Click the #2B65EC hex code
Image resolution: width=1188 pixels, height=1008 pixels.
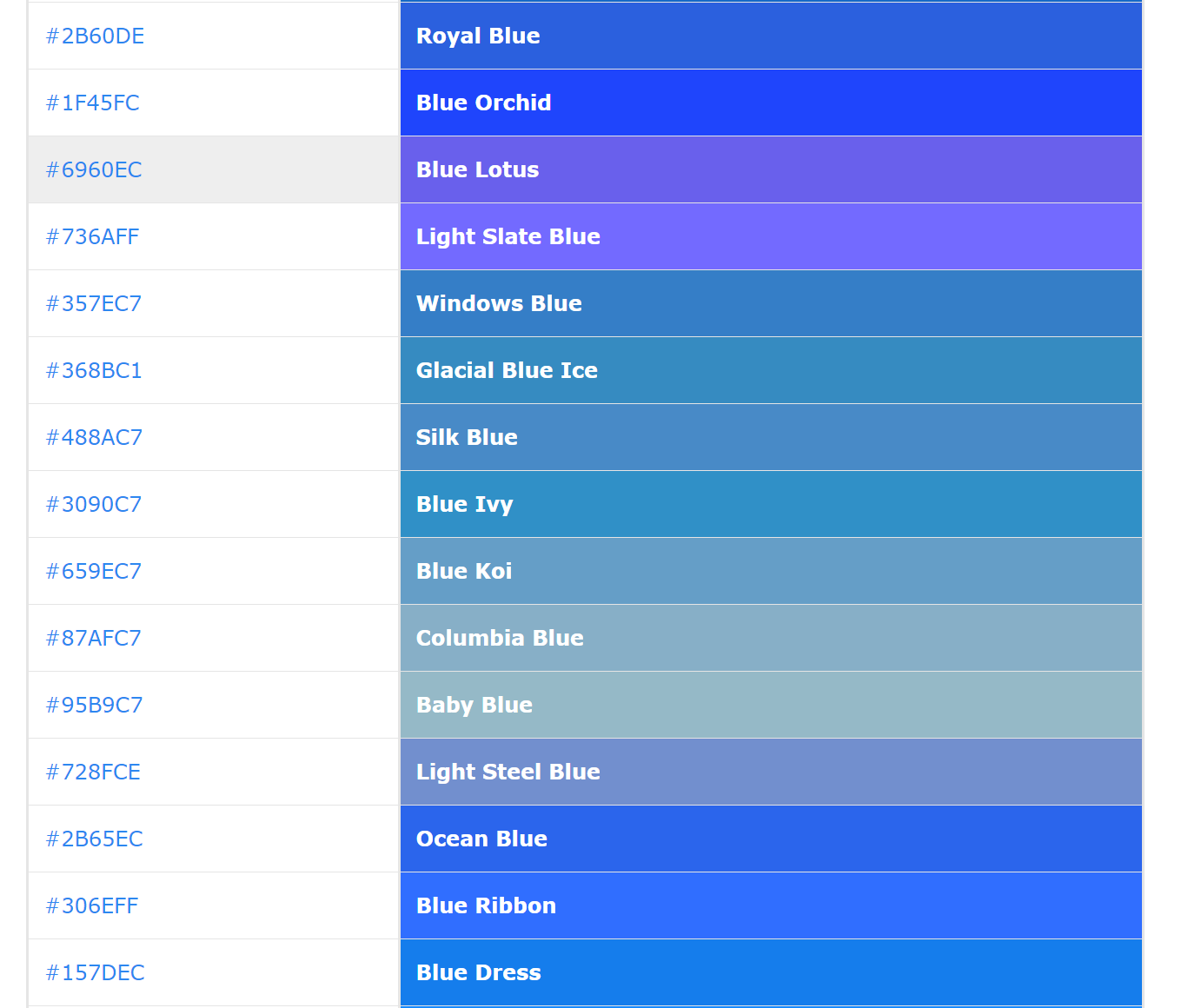click(x=94, y=839)
